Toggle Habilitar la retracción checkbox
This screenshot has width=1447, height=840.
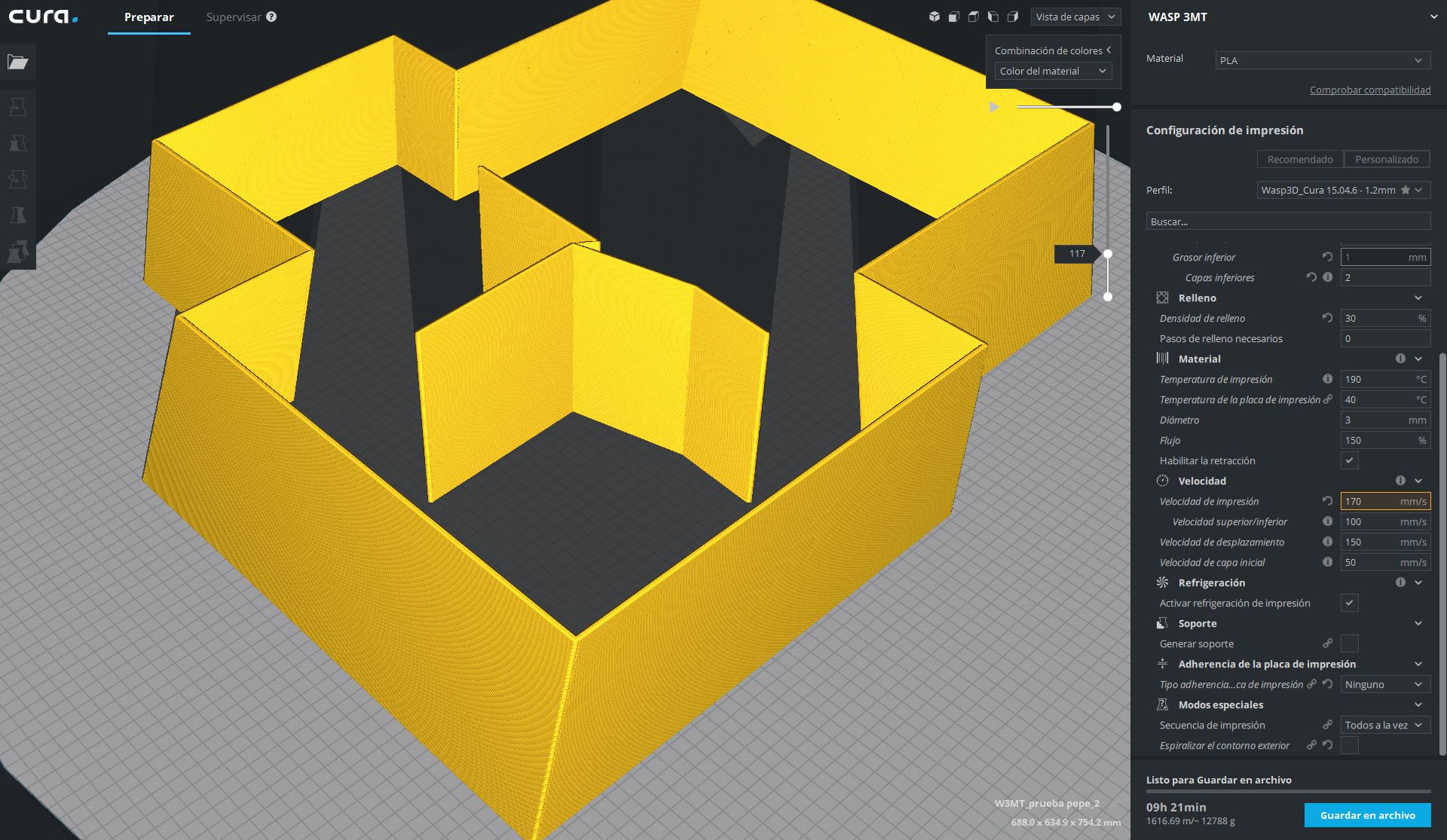pos(1350,460)
